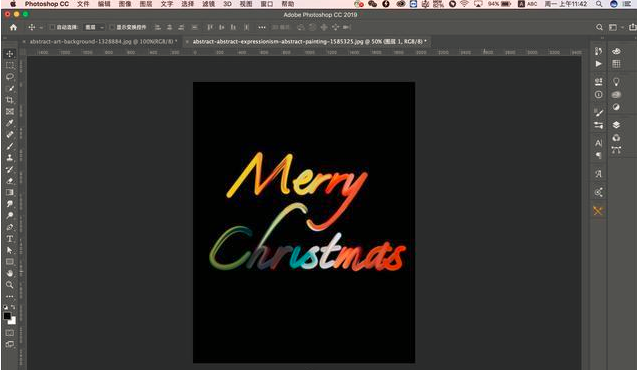Open the foreground color swatch
This screenshot has width=637, height=370.
7,316
